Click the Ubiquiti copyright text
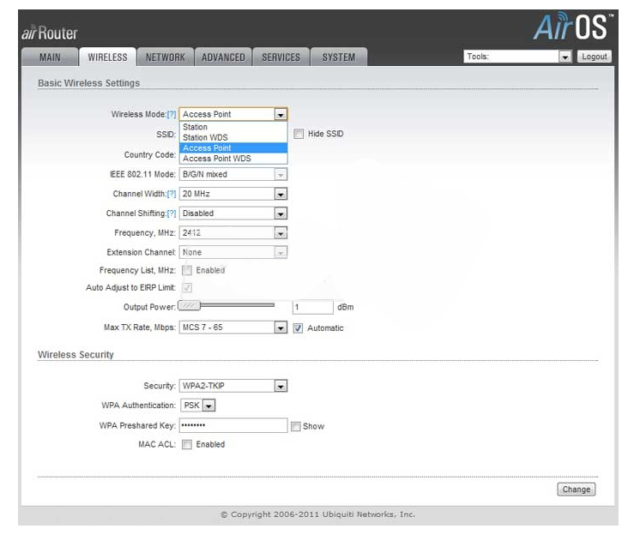This screenshot has height=541, width=640. (318, 514)
